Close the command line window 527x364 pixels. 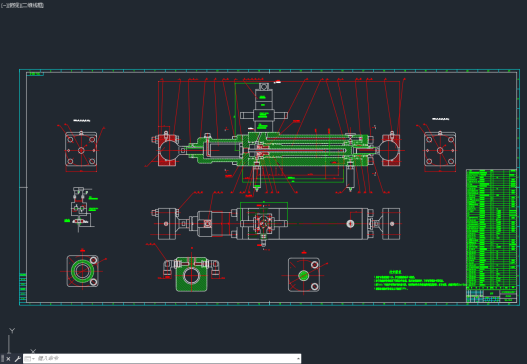pos(8,359)
